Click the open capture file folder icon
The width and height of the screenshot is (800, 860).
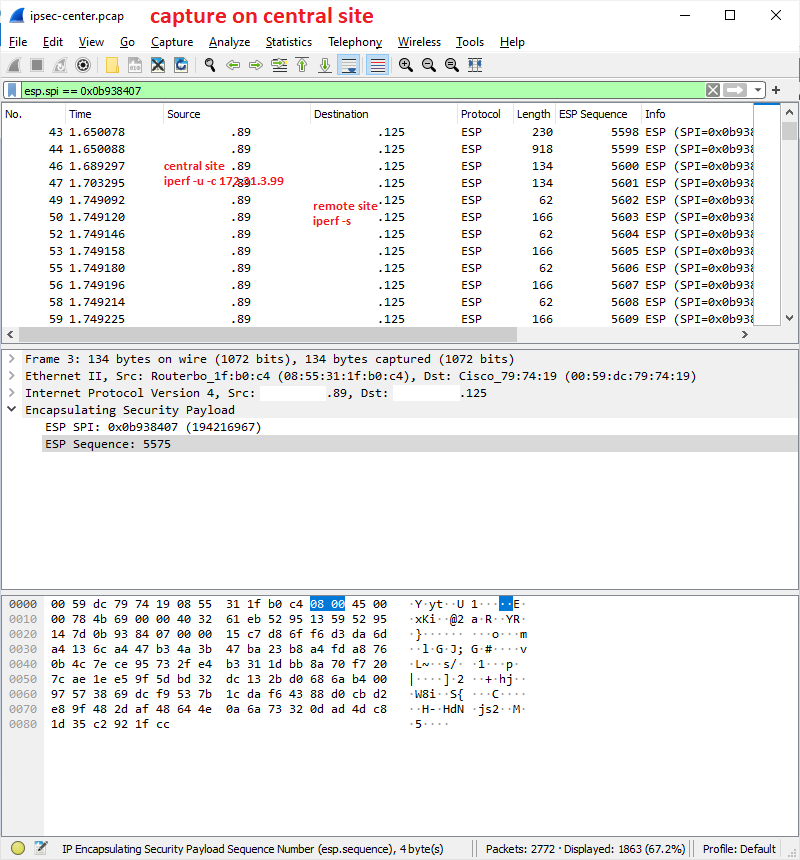(112, 65)
